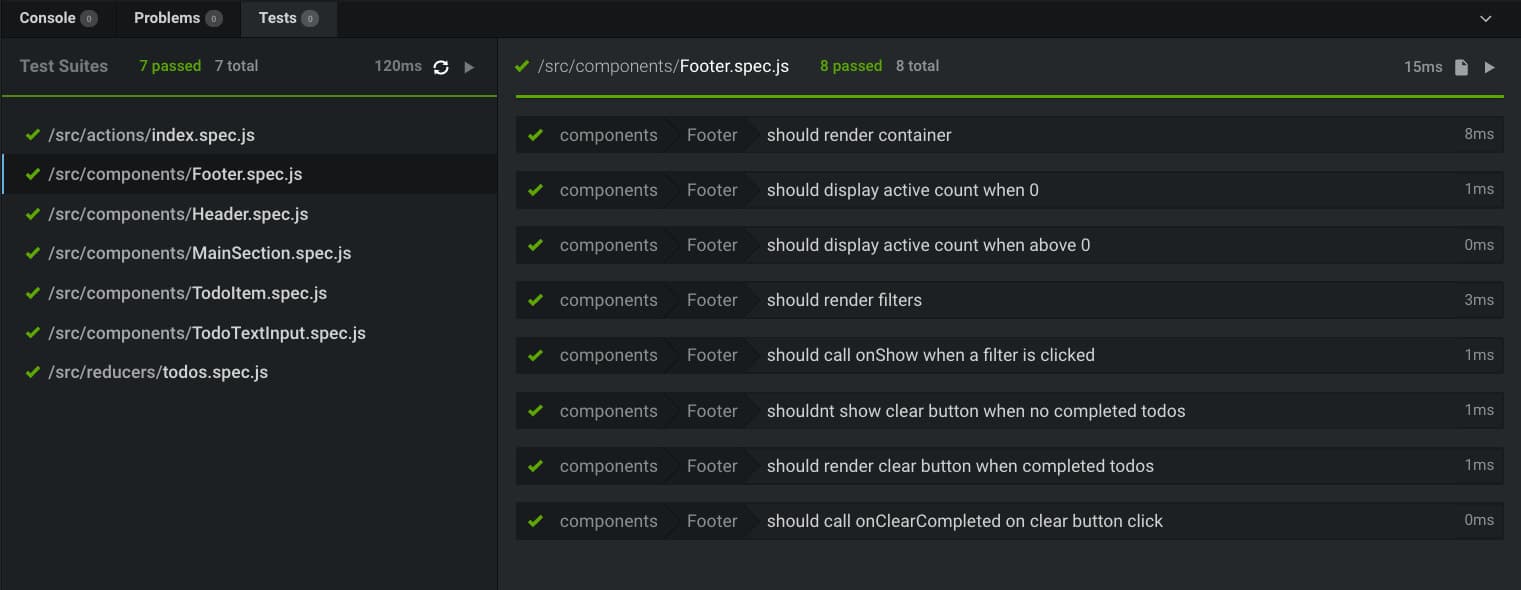Click checkmark icon of 'should render container' test

click(x=535, y=135)
